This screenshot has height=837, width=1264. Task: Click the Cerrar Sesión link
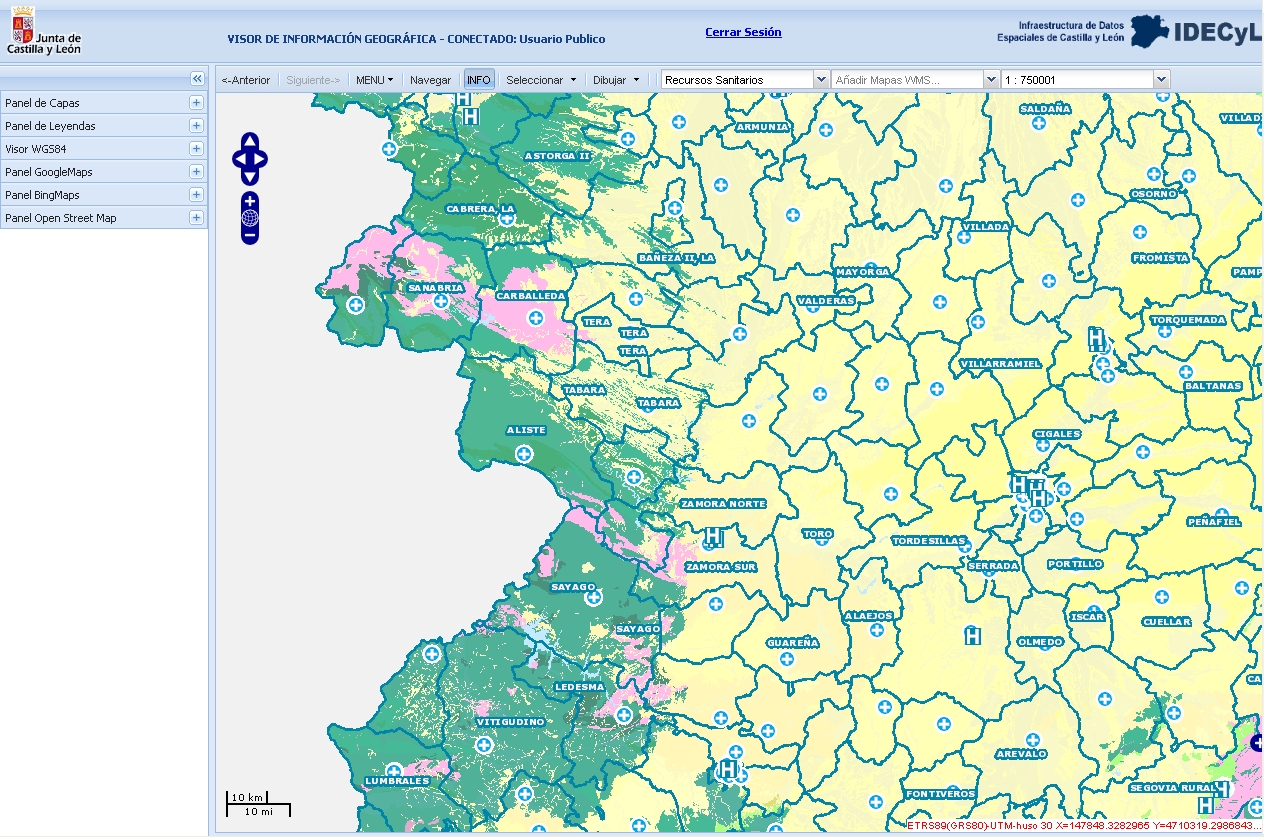coord(742,32)
